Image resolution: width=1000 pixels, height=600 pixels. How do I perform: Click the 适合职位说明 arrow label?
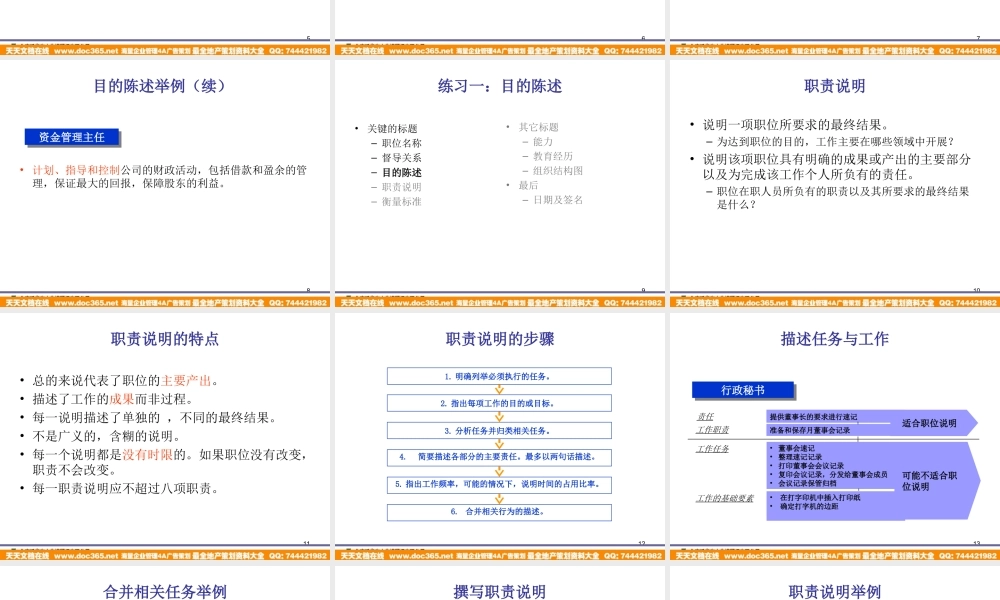[929, 423]
